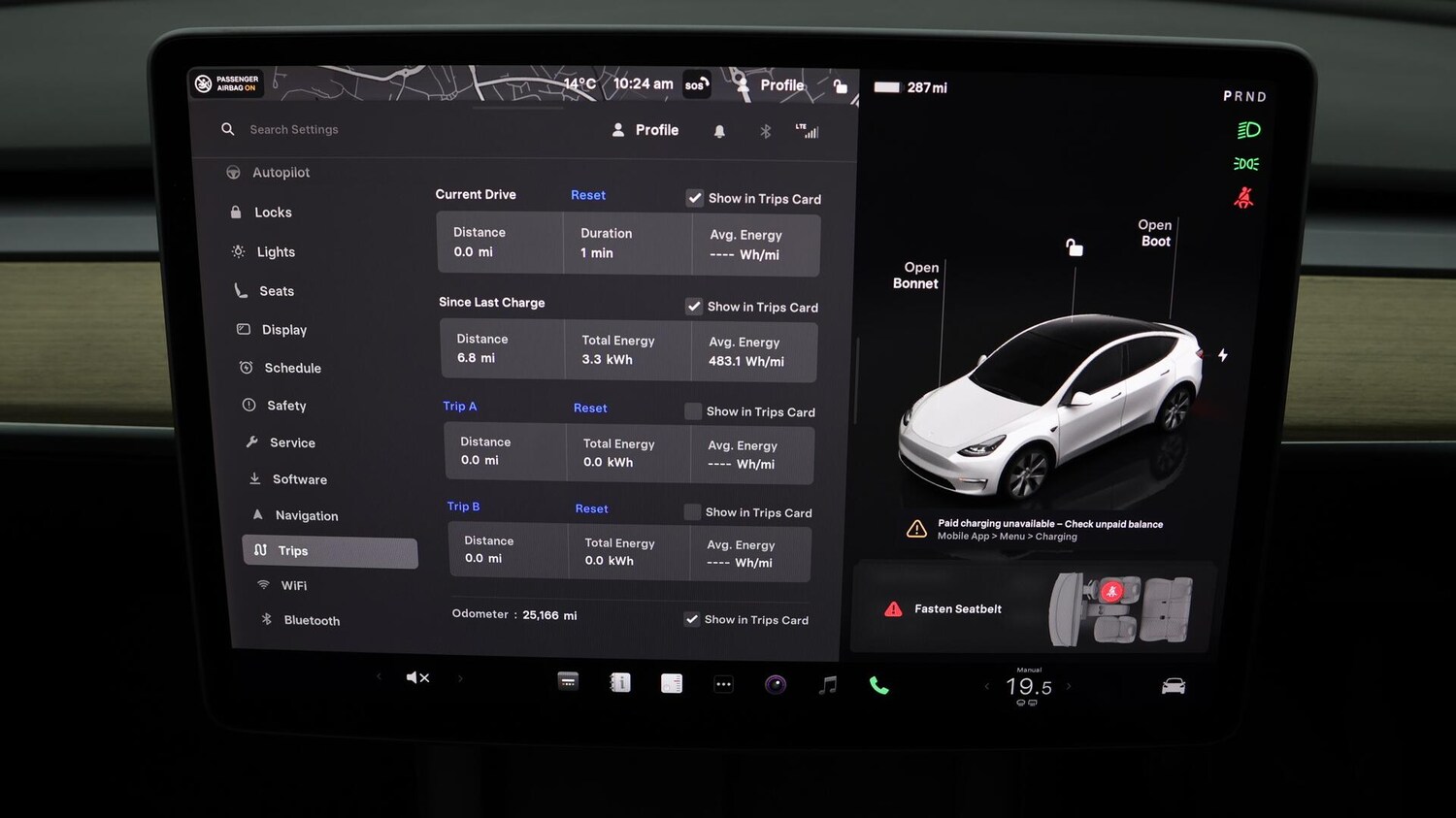Click the SOS icon in status bar
The image size is (1456, 818).
697,84
